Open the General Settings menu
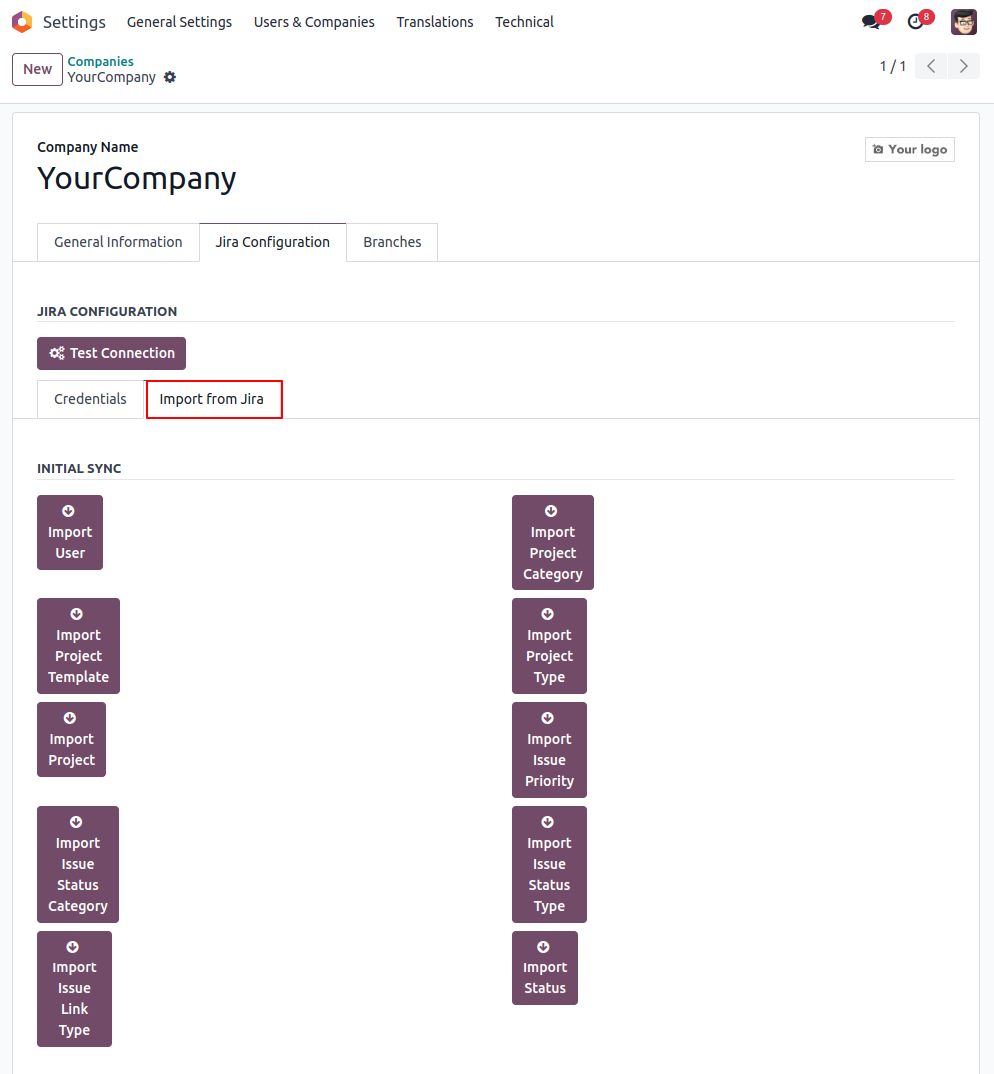994x1074 pixels. [x=179, y=22]
